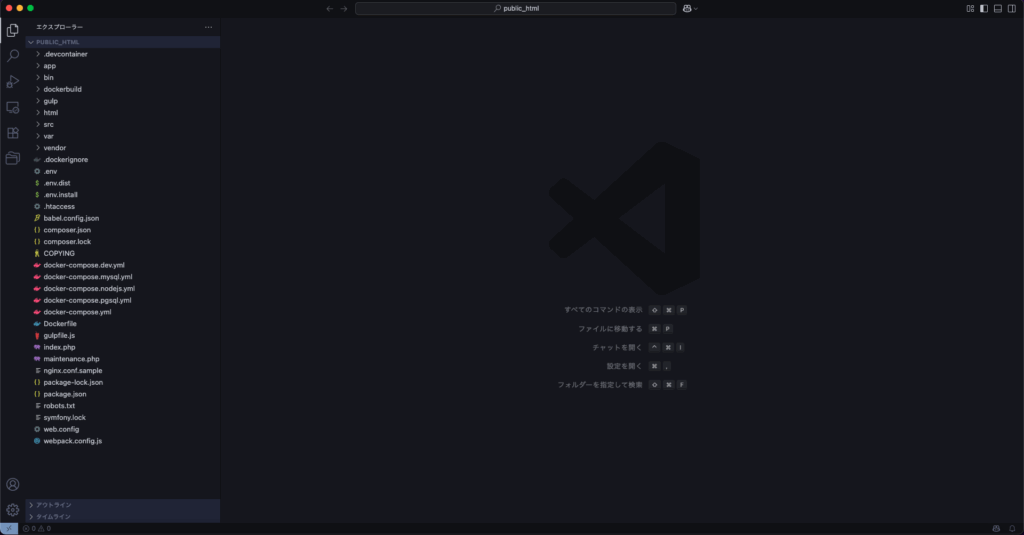
Task: Open Manage gear settings icon
Action: point(12,510)
